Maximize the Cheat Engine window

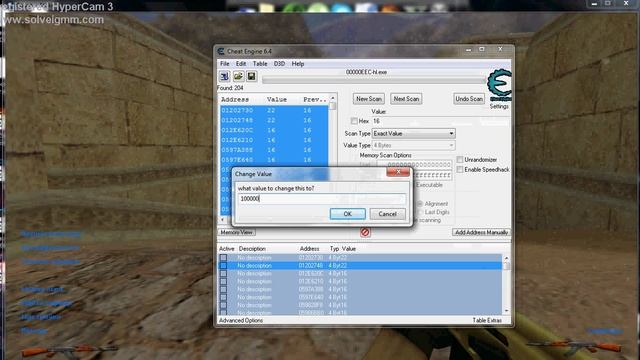click(482, 49)
